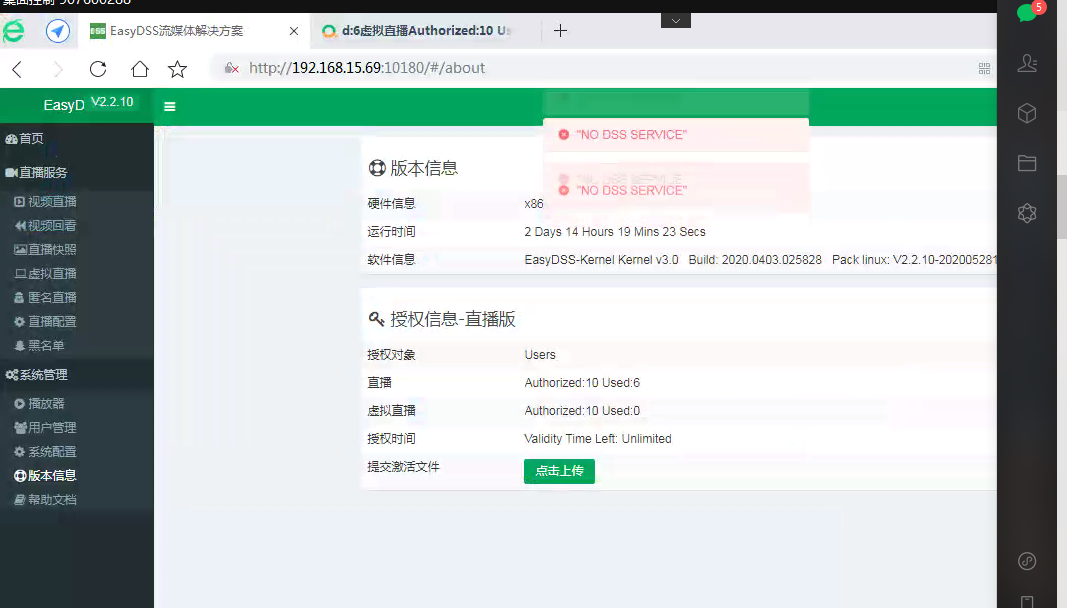This screenshot has width=1067, height=608.
Task: Click the EasyDSS-Kernel Kernel v3.0 text
Action: 601,259
